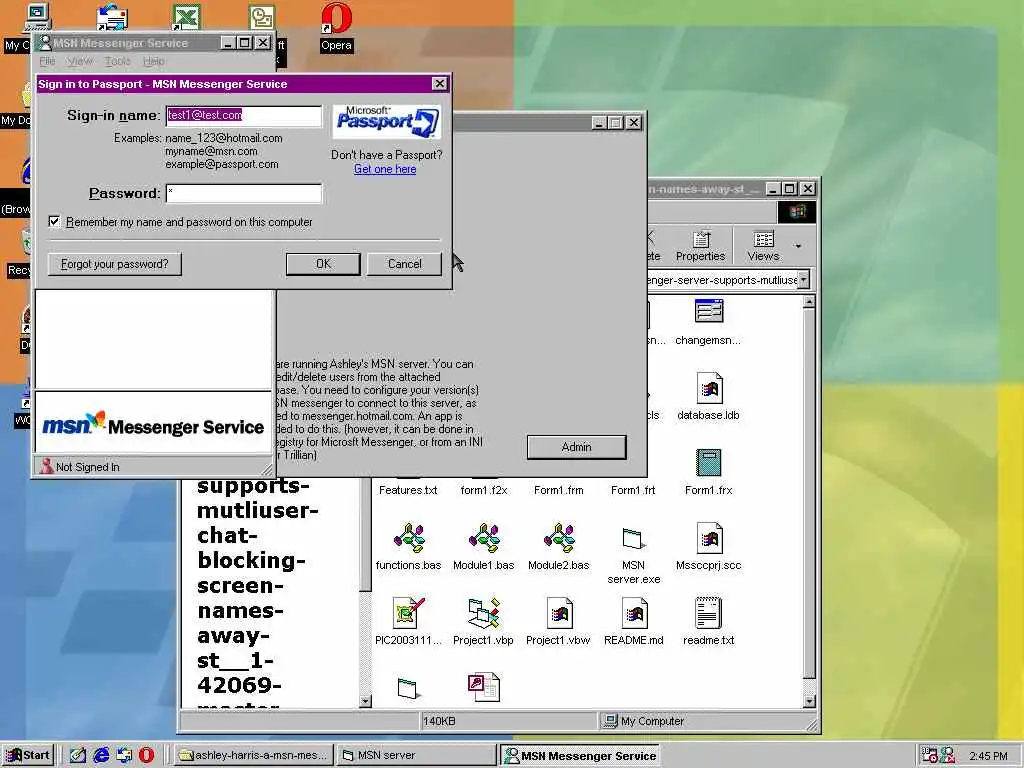The height and width of the screenshot is (768, 1024).
Task: Click the Show Desktop Quick Launch icon
Action: (78, 755)
